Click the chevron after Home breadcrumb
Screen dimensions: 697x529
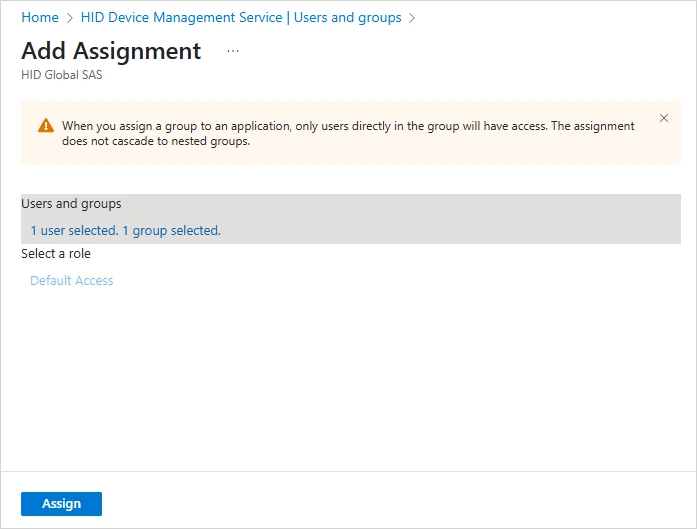tap(69, 18)
